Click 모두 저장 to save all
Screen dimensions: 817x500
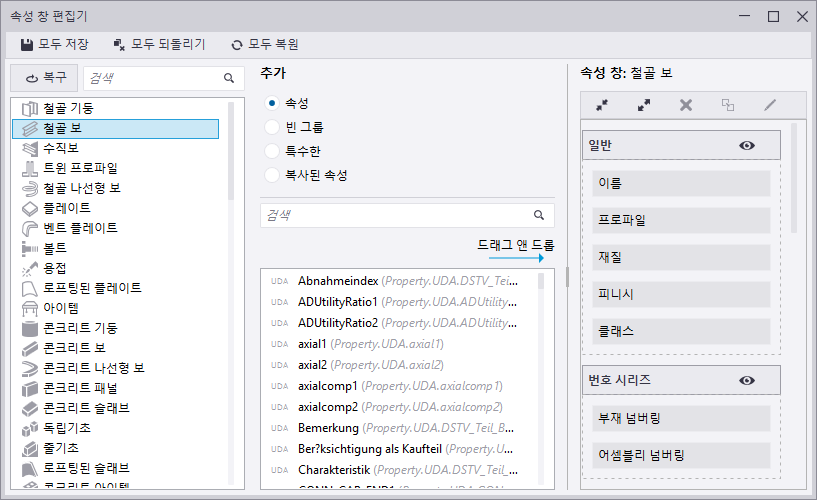tap(55, 44)
